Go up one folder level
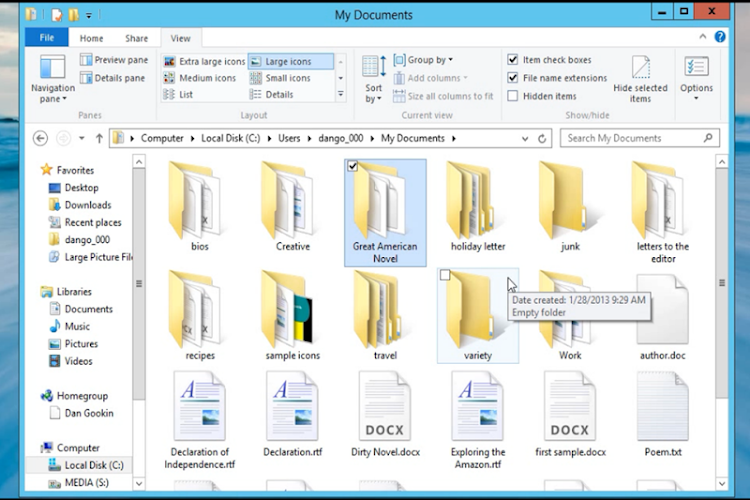The height and width of the screenshot is (500, 750). (x=99, y=138)
